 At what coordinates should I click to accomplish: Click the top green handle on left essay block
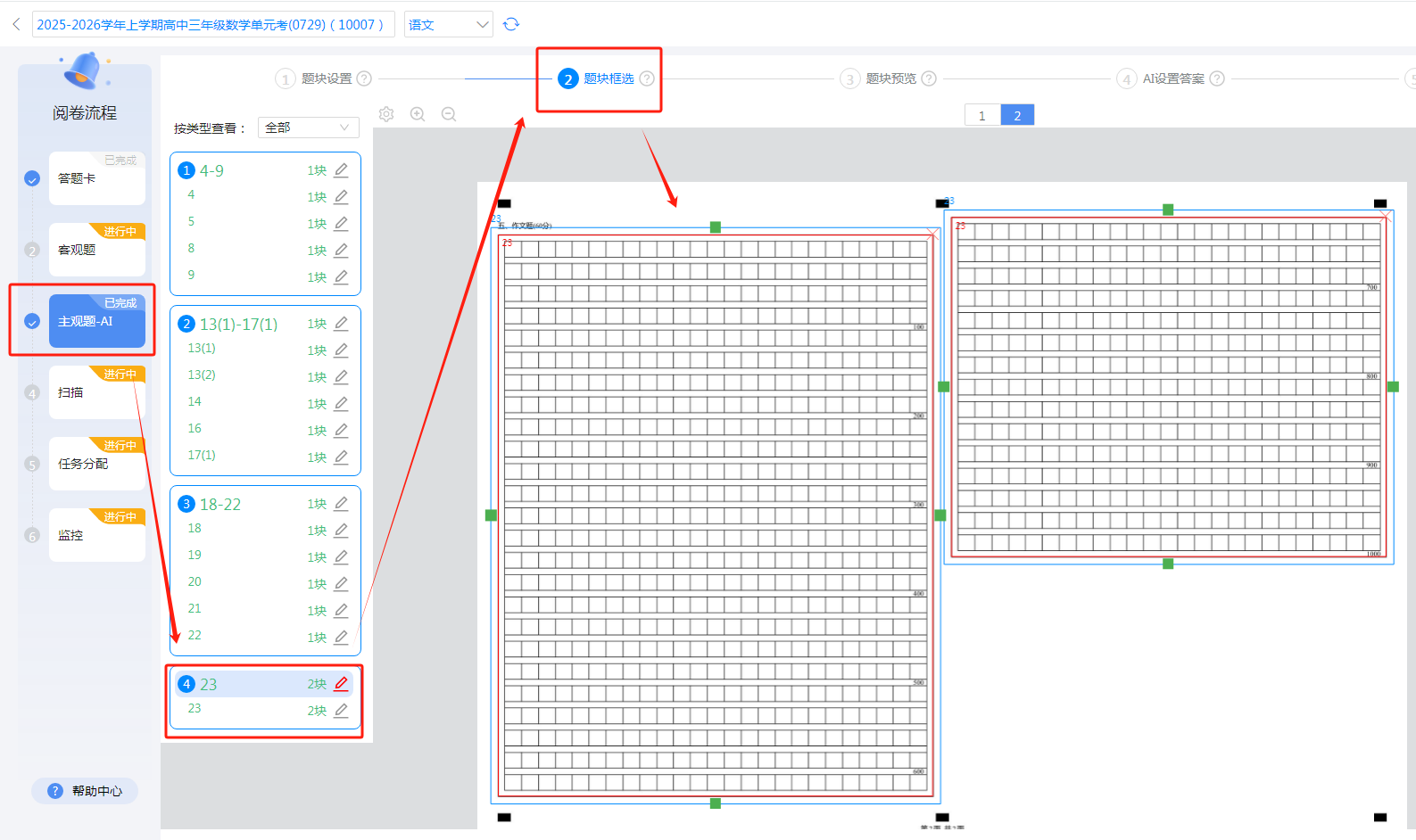(x=716, y=227)
